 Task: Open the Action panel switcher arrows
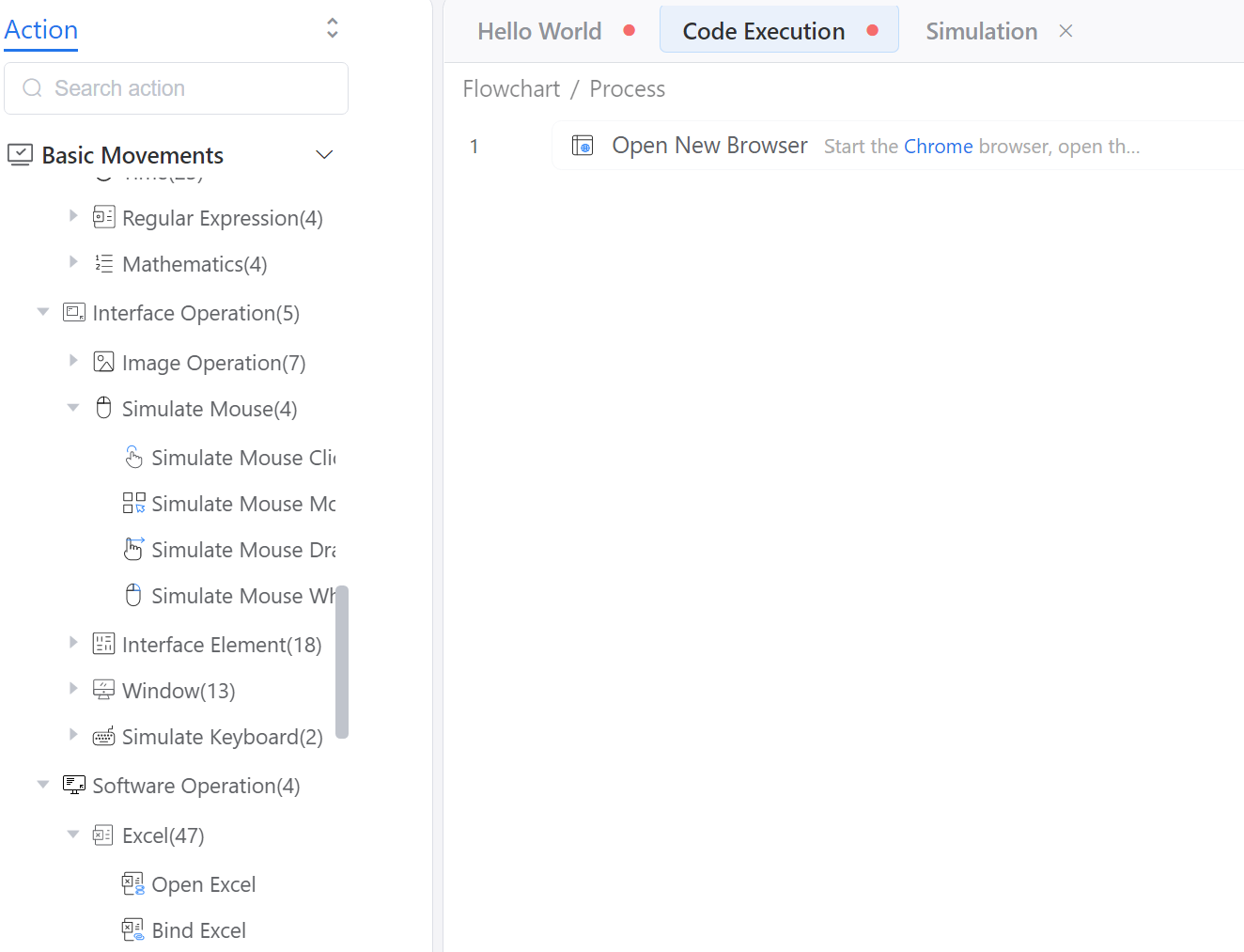(x=332, y=27)
